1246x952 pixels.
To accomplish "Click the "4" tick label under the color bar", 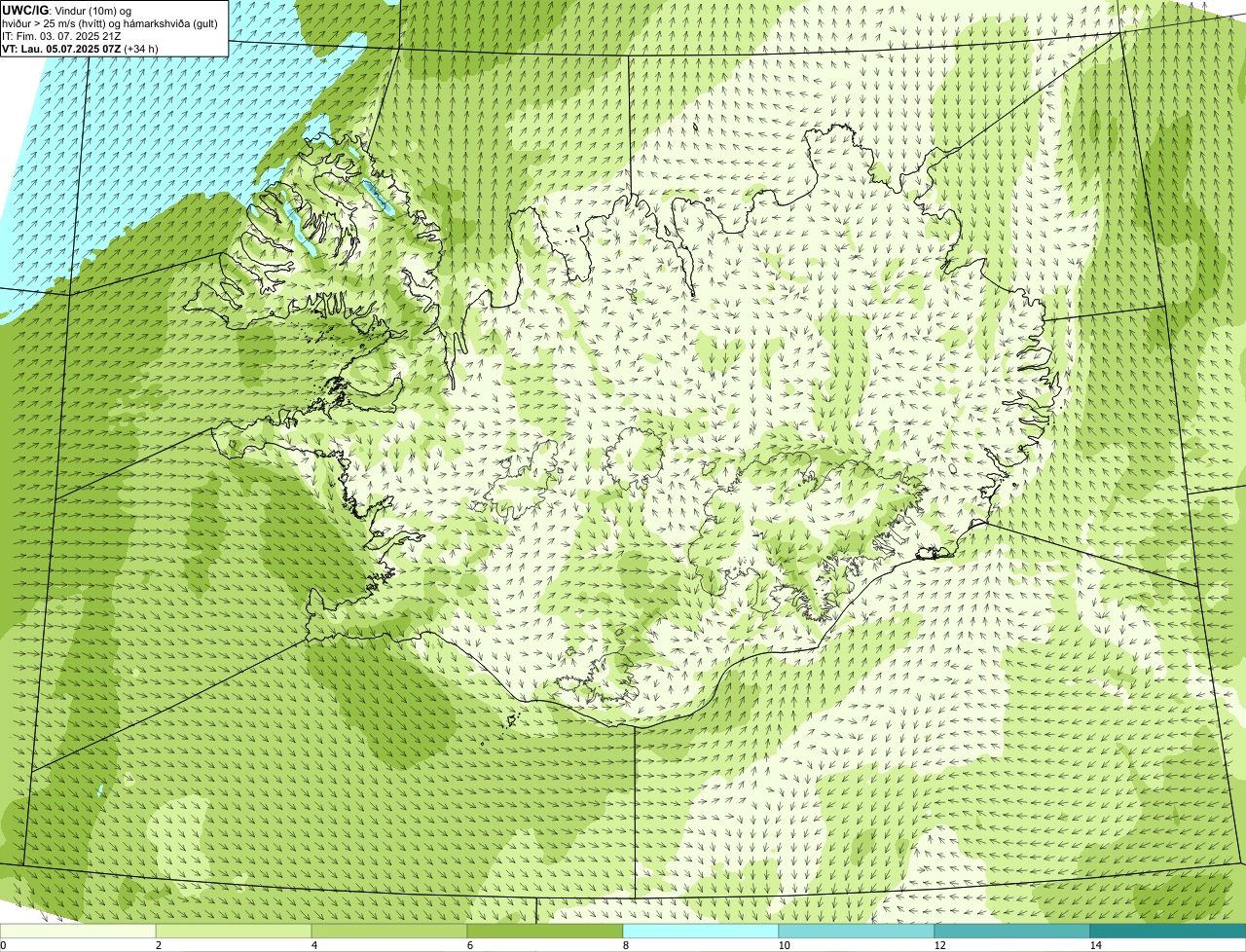I will pos(313,945).
